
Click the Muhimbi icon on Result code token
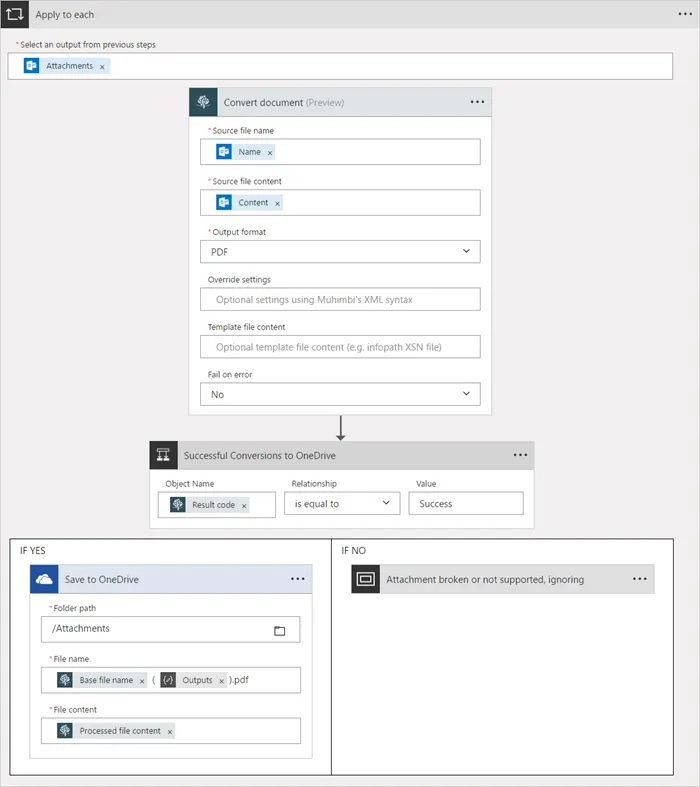pos(178,504)
